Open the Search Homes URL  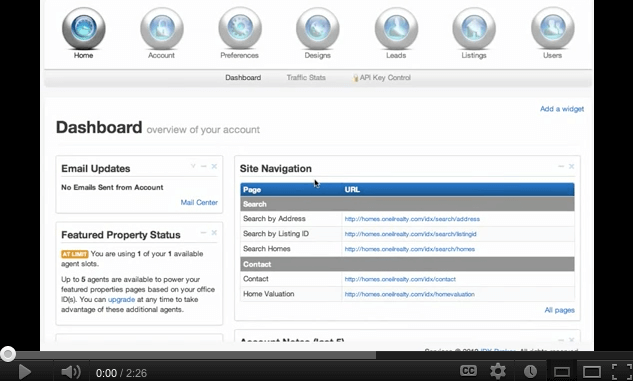coord(410,249)
